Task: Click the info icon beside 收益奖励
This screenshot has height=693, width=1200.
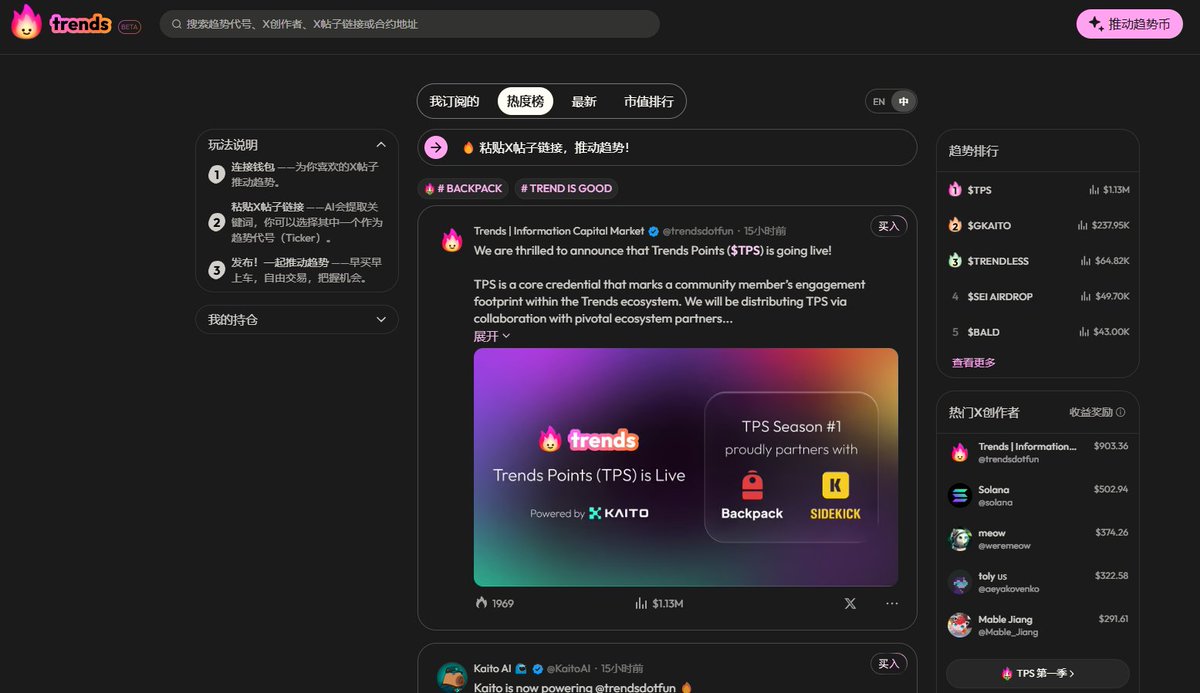Action: point(1120,412)
